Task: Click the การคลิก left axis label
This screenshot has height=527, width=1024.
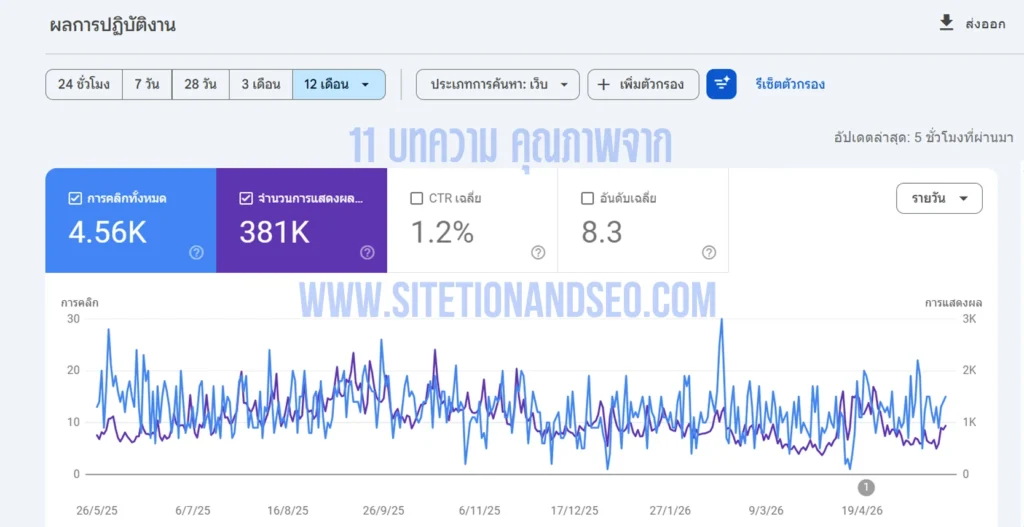Action: pyautogui.click(x=80, y=303)
